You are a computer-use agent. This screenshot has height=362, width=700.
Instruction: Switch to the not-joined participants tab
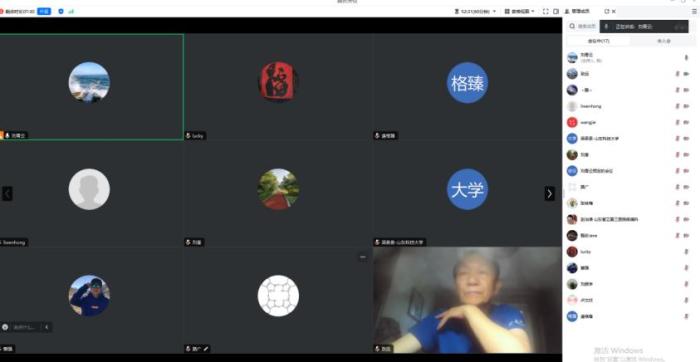click(663, 41)
